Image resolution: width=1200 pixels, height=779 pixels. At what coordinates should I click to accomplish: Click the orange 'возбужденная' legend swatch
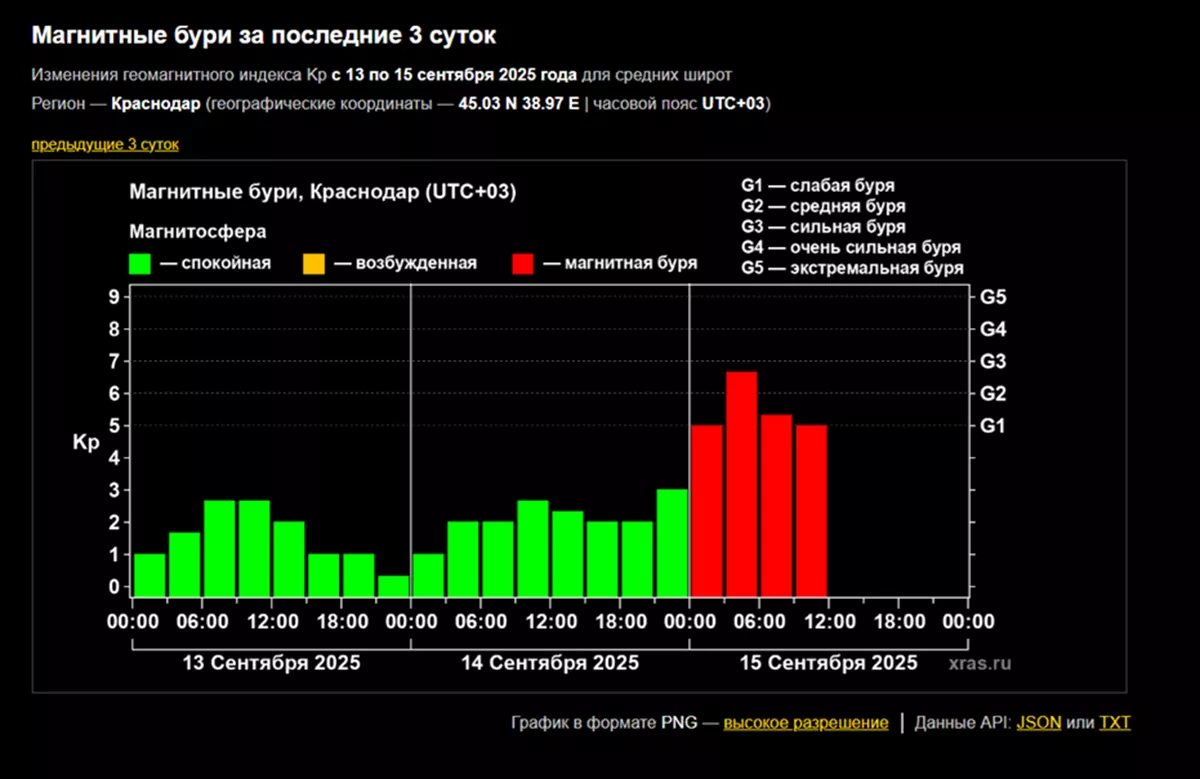point(313,263)
